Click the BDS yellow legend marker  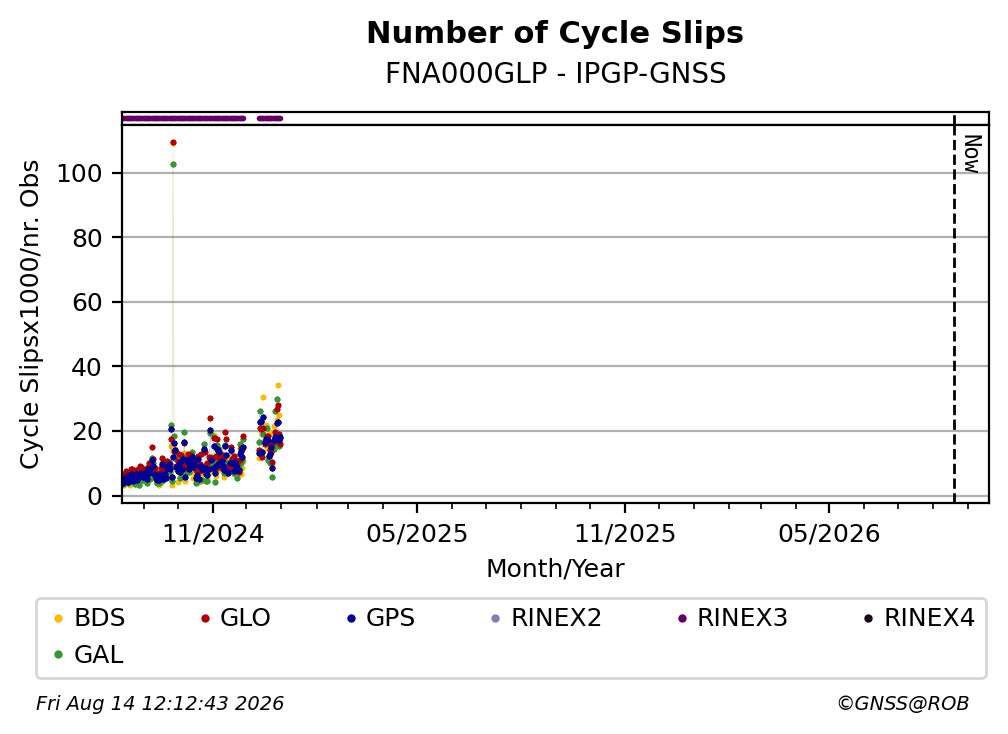click(x=58, y=618)
